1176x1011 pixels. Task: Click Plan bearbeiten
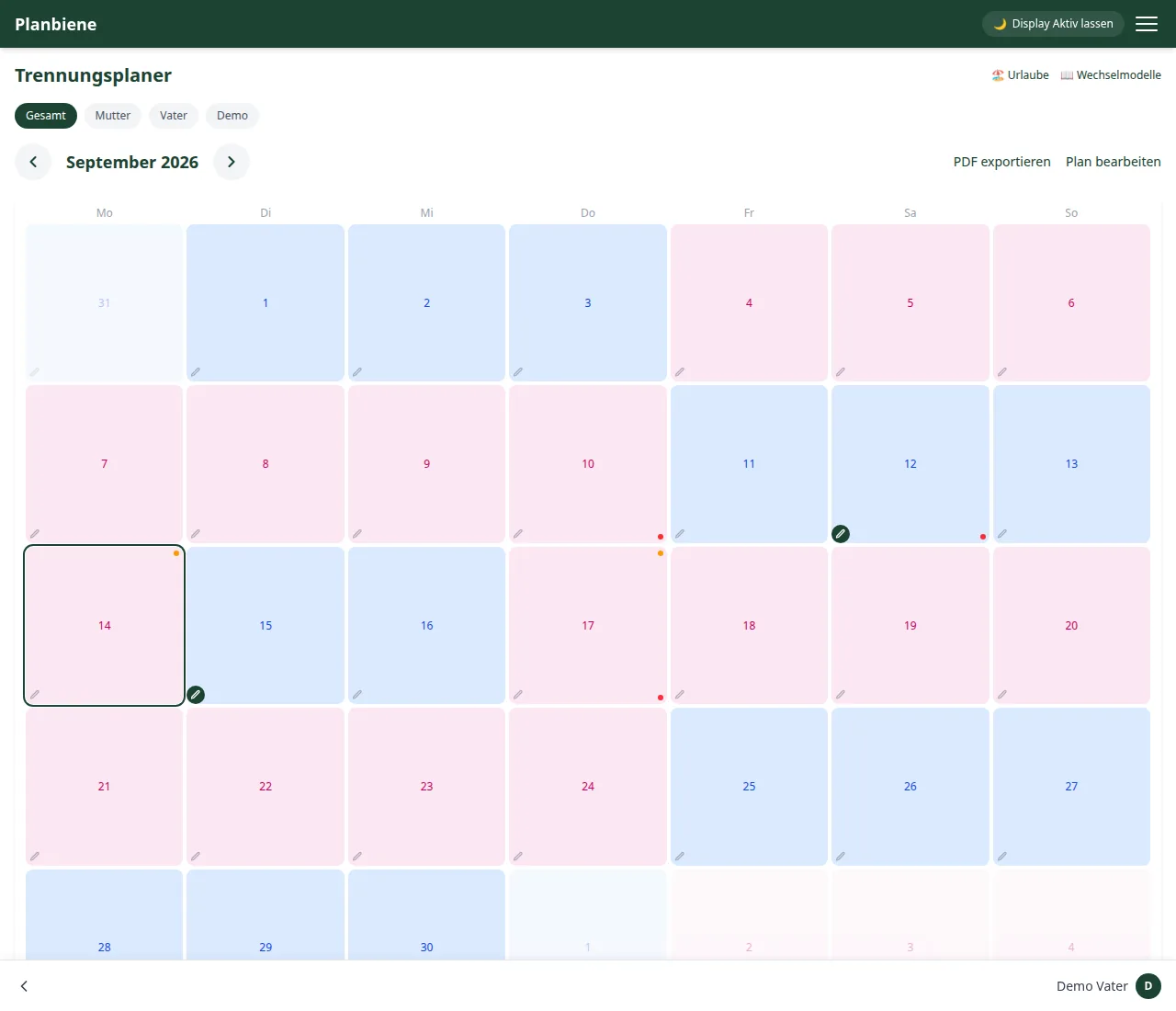point(1114,162)
